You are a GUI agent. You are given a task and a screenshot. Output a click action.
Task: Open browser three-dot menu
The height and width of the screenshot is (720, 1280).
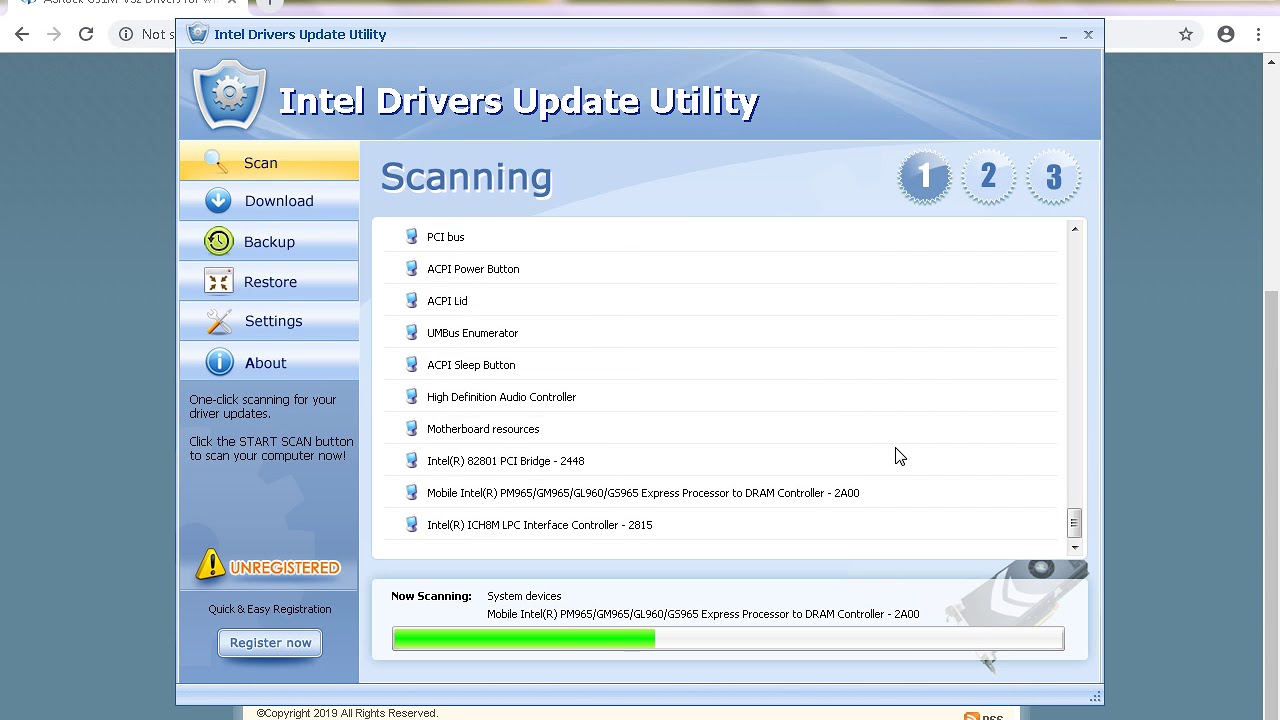click(1258, 34)
